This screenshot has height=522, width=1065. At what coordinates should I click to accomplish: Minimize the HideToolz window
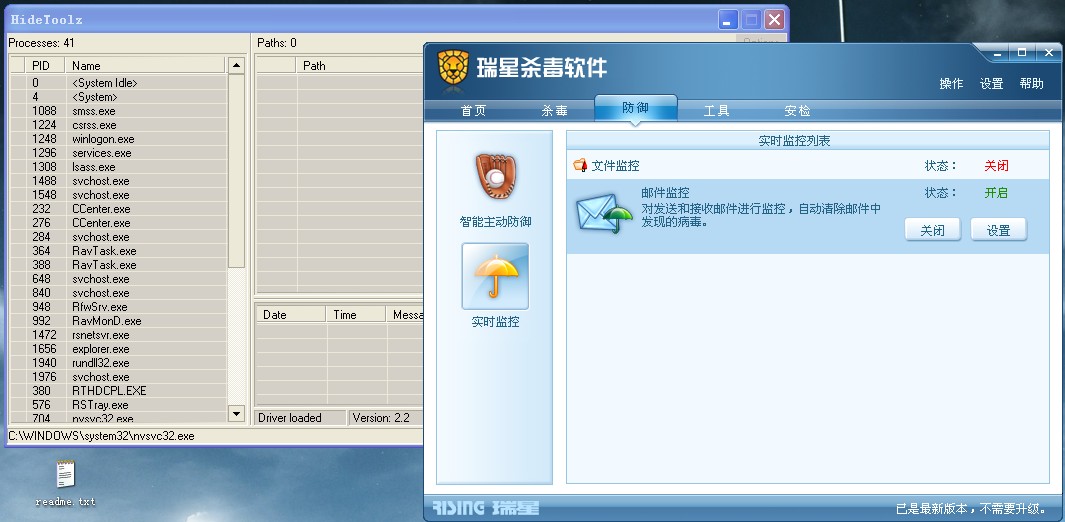(728, 20)
